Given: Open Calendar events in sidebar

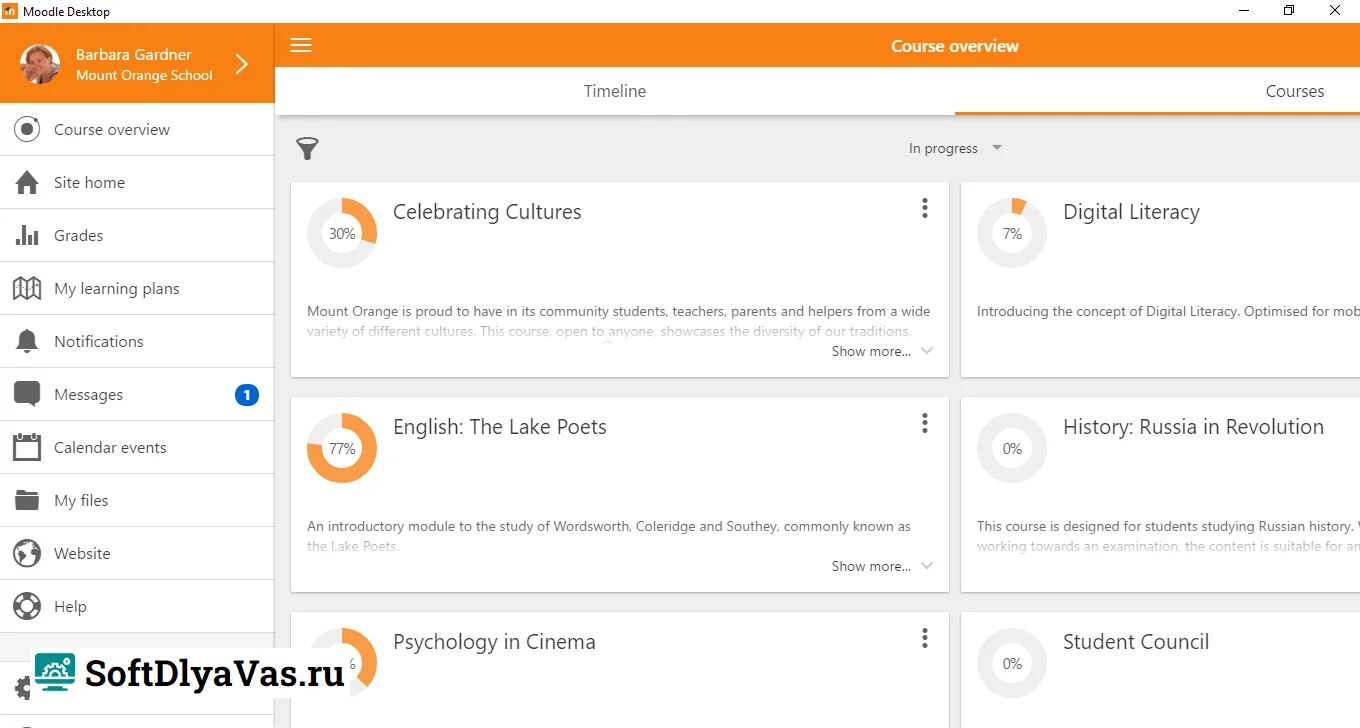Looking at the screenshot, I should [x=110, y=448].
